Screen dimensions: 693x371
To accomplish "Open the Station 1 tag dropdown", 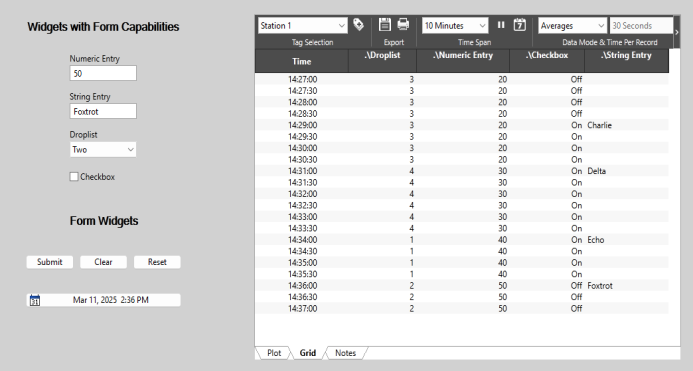I will point(303,26).
